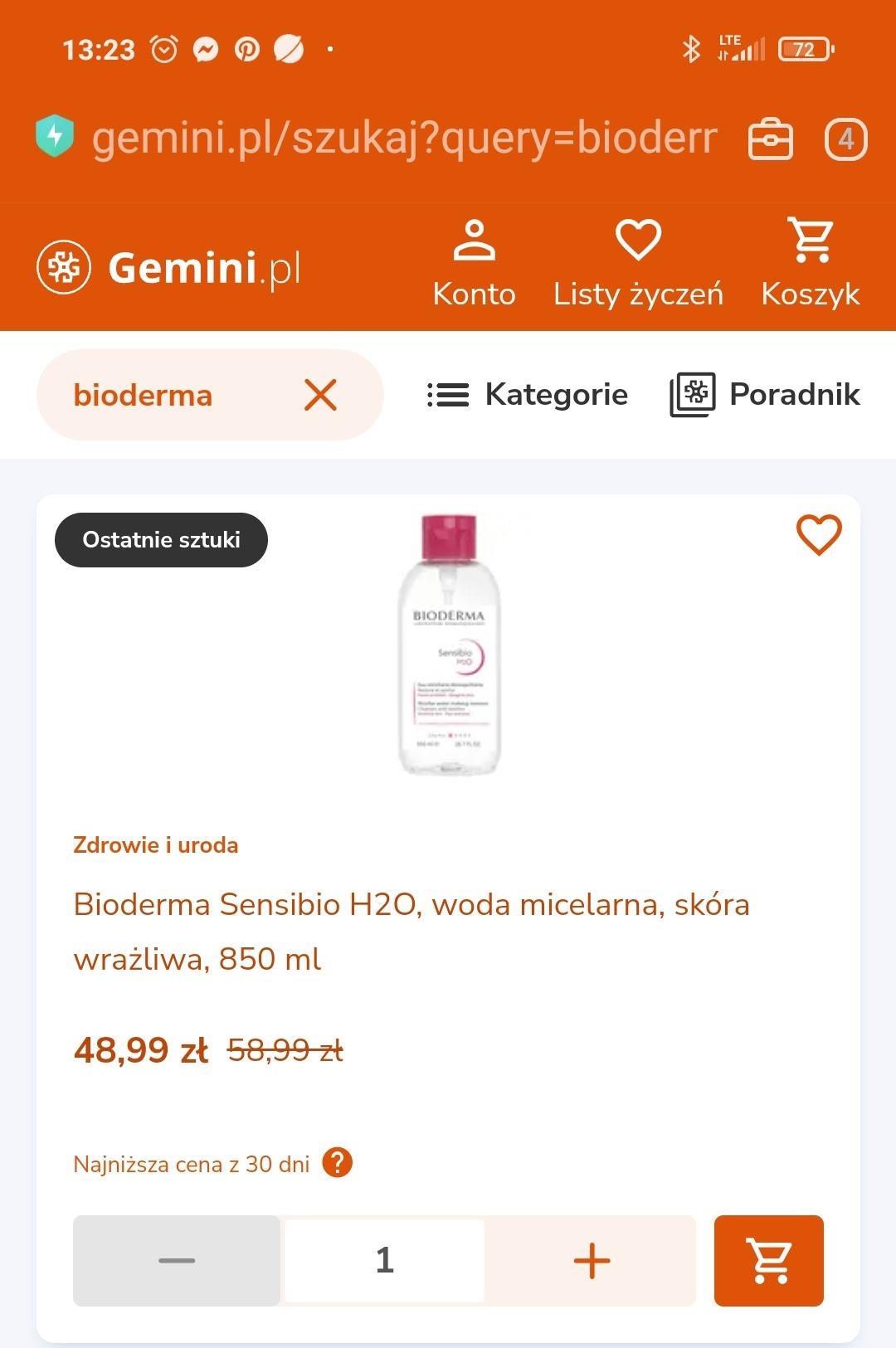896x1348 pixels.
Task: Increase quantity with plus button
Action: (592, 1260)
